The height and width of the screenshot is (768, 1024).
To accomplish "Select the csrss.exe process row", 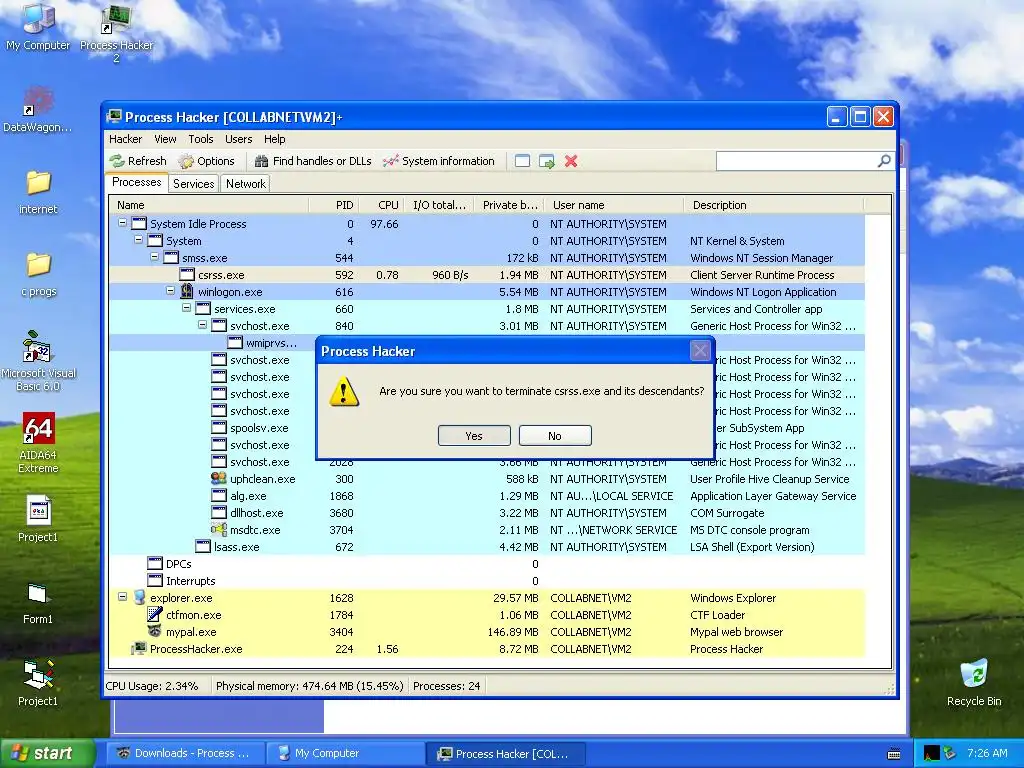I will [x=487, y=275].
